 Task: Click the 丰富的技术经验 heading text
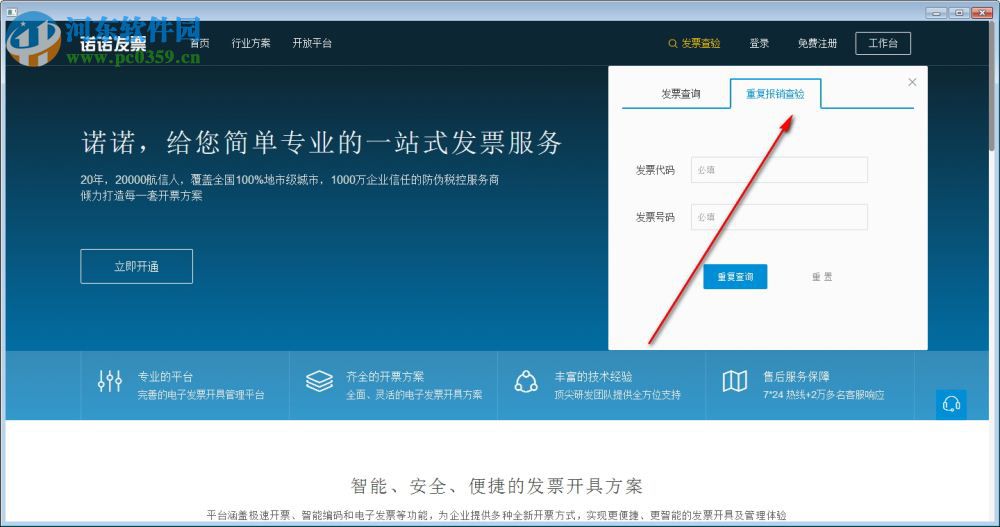tap(593, 376)
